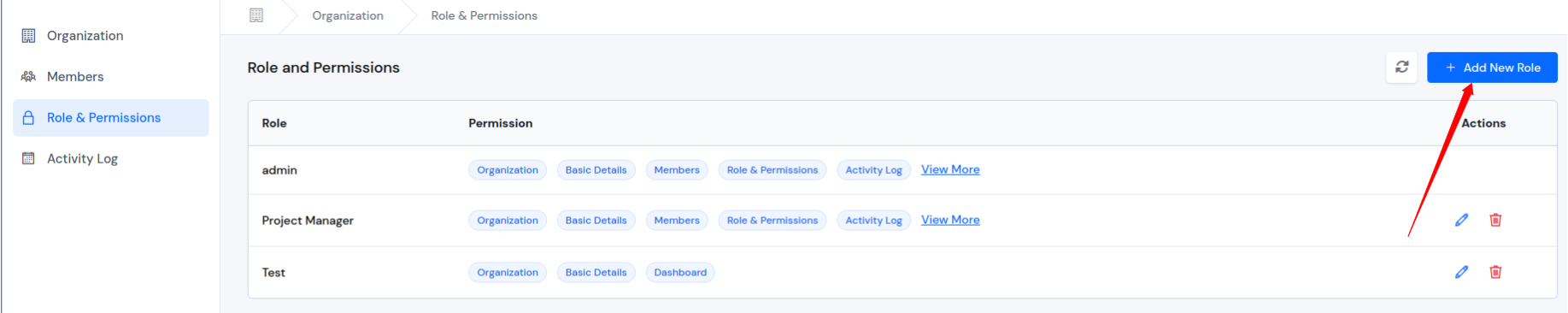The height and width of the screenshot is (313, 1568).
Task: Delete the Project Manager role via trash icon
Action: click(1495, 220)
